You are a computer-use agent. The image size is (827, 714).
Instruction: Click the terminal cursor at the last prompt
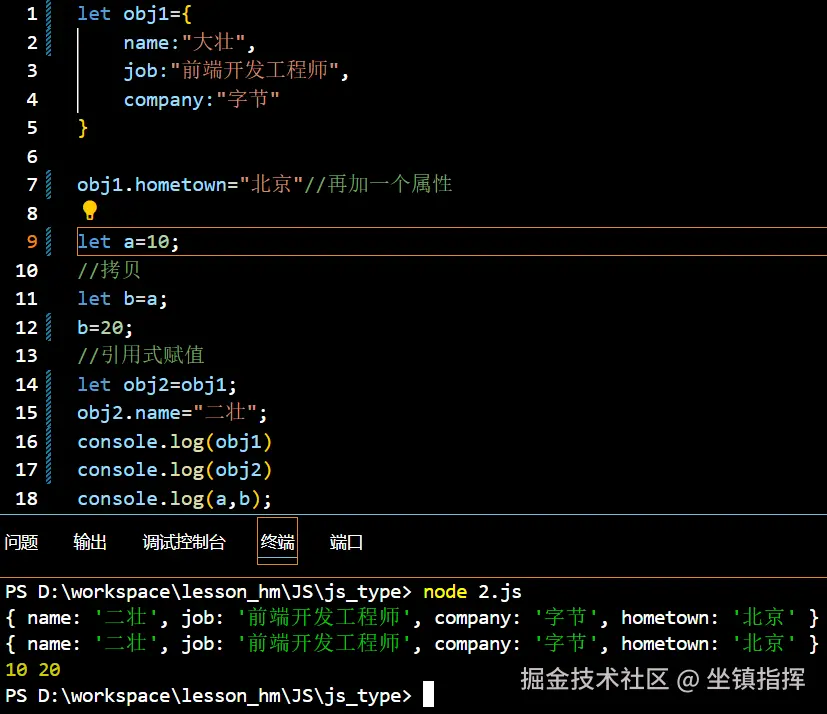(428, 694)
